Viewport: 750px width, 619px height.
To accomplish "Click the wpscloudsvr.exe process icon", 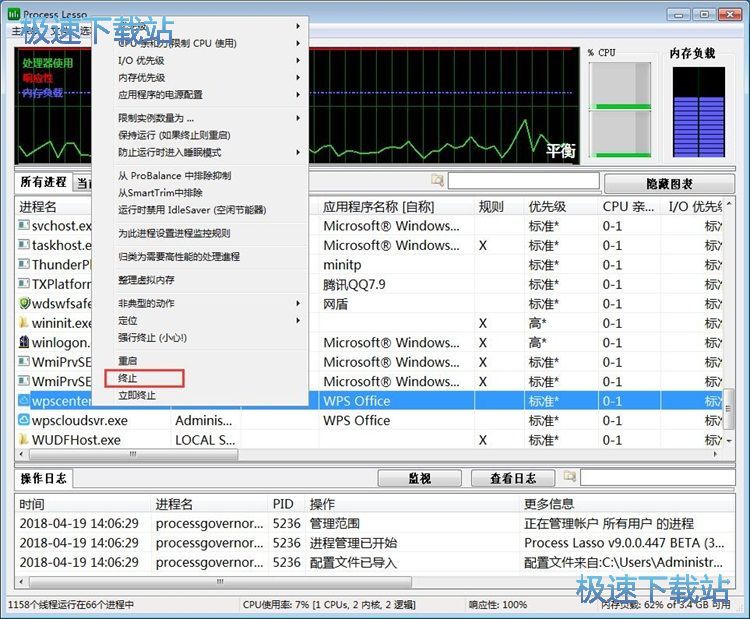I will tap(24, 421).
